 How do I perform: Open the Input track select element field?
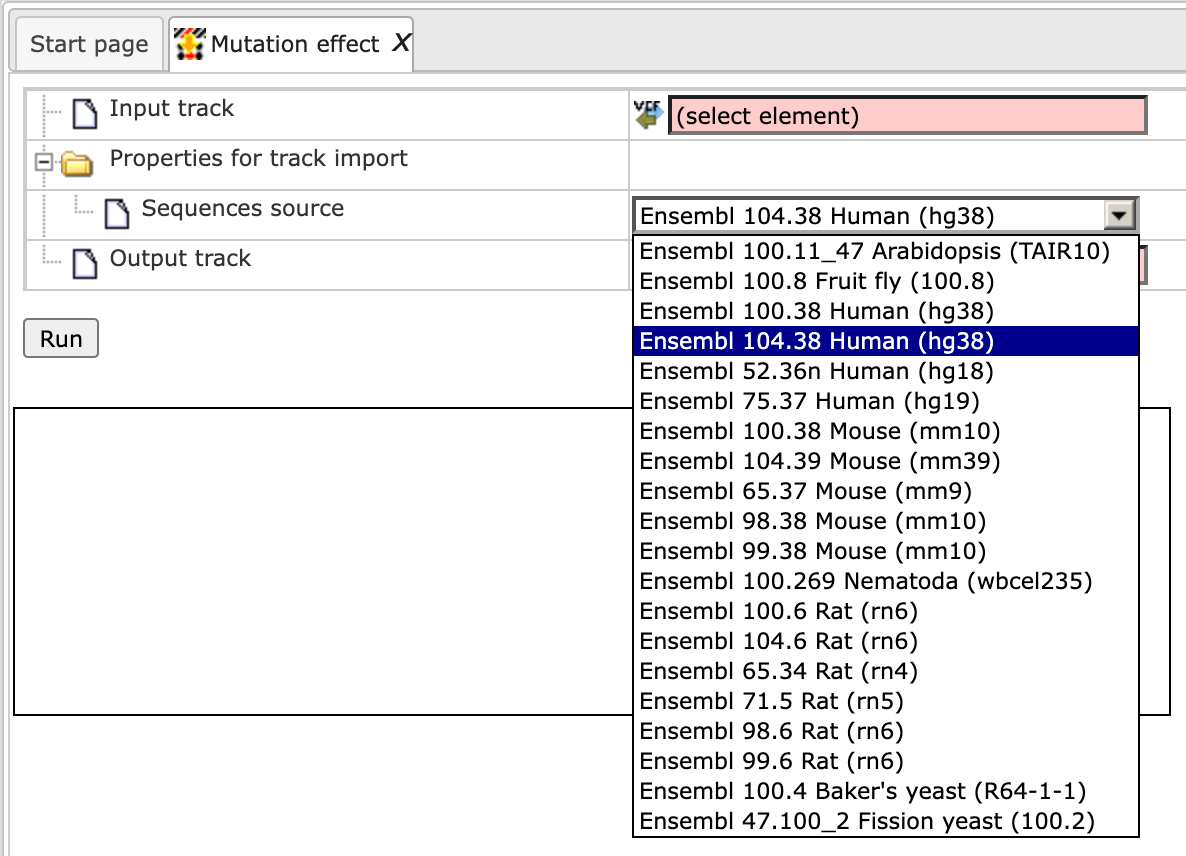click(908, 116)
